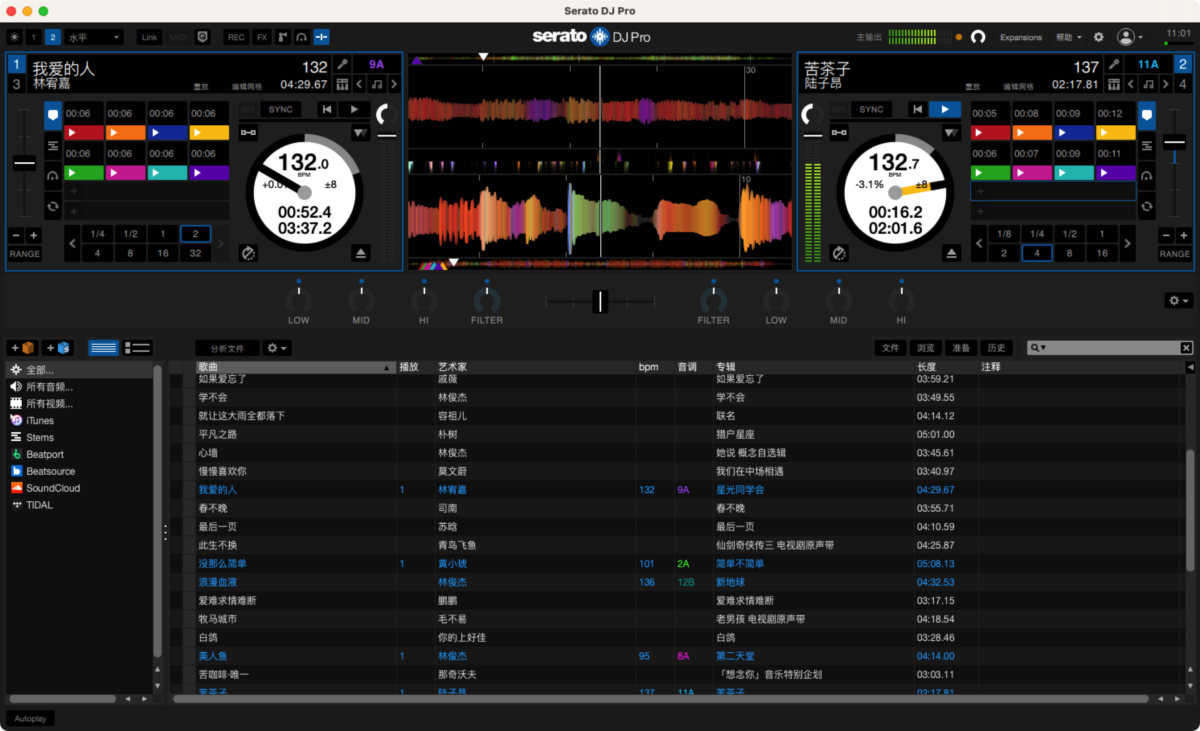Toggle SYNC on the right deck

tap(871, 109)
